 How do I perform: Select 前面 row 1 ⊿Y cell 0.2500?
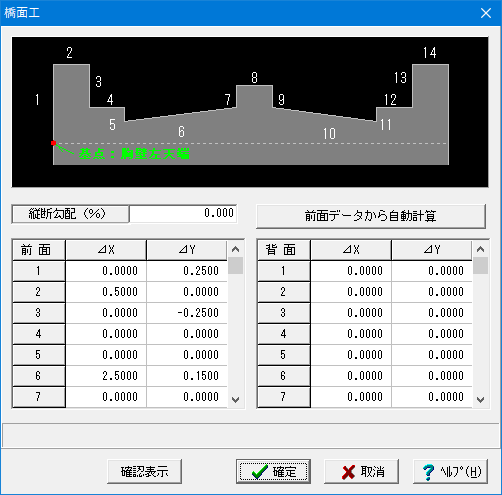(187, 271)
